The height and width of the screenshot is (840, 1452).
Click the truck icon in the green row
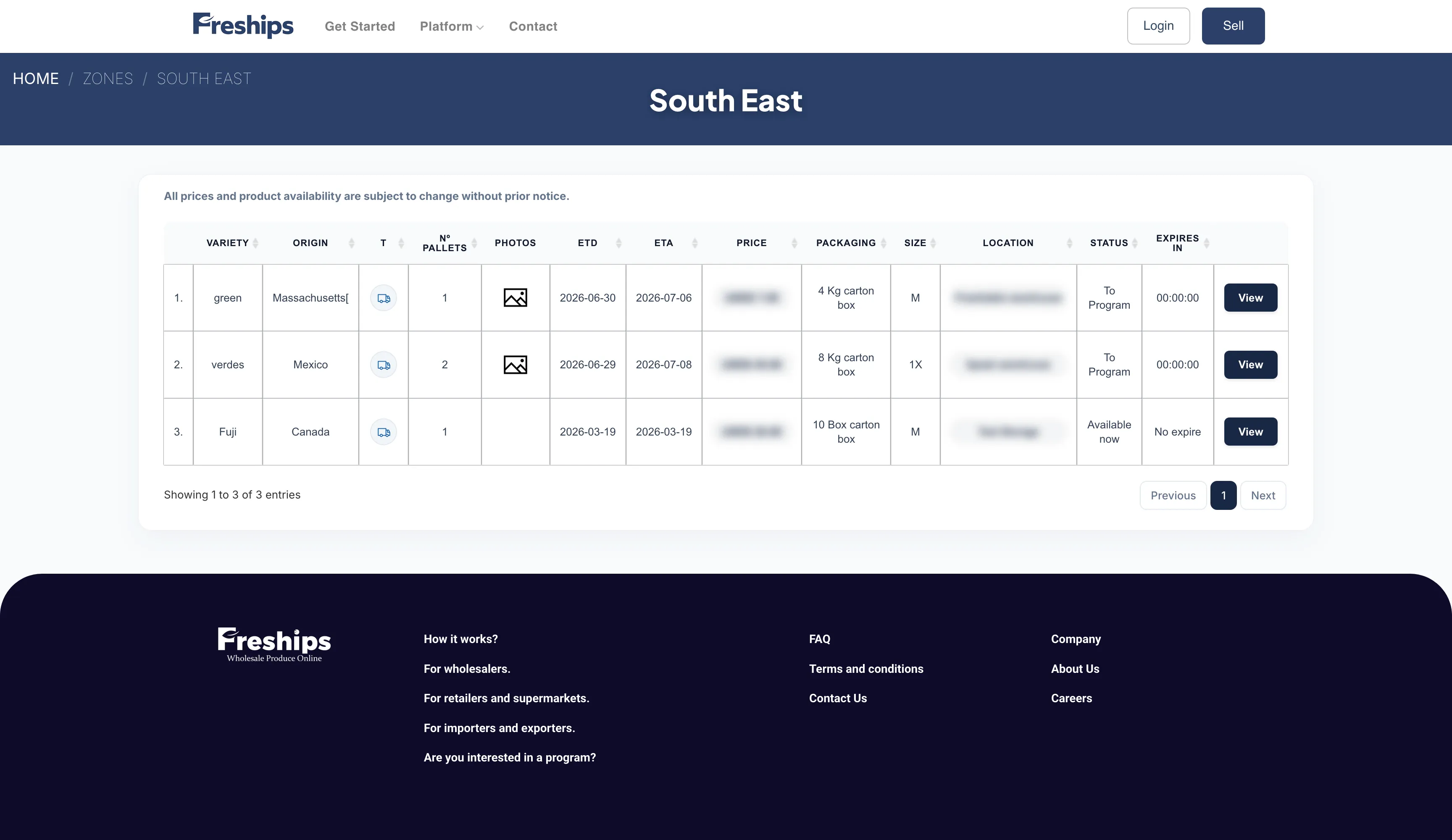coord(383,298)
